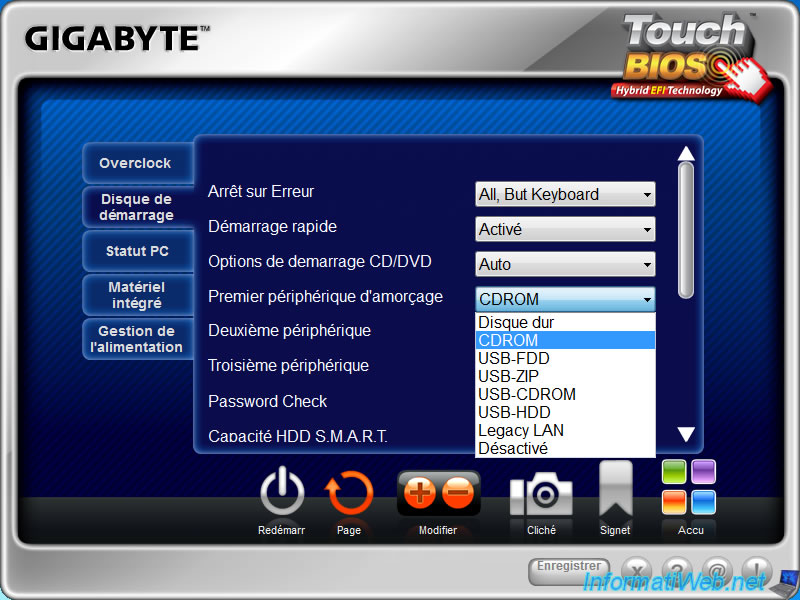The width and height of the screenshot is (800, 600).
Task: Open the Overclock tab
Action: [136, 163]
